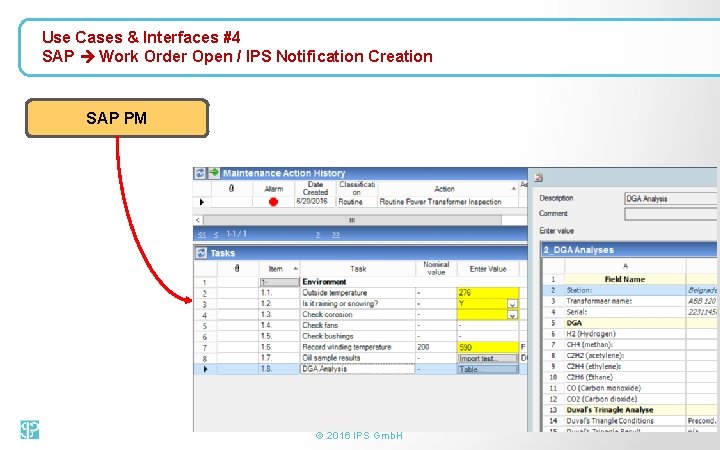This screenshot has height=450, width=720.
Task: Click the red alarm indicator in the Routine row
Action: (x=273, y=202)
